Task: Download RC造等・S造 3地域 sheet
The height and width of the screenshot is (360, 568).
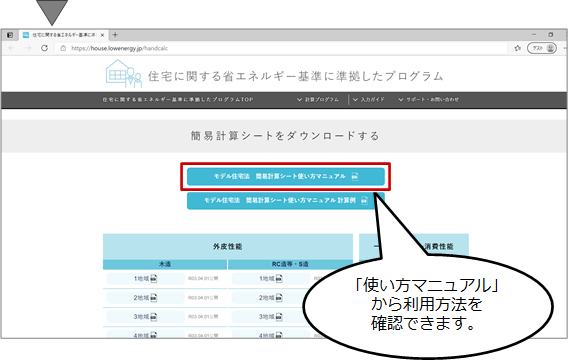Action: pyautogui.click(x=271, y=317)
